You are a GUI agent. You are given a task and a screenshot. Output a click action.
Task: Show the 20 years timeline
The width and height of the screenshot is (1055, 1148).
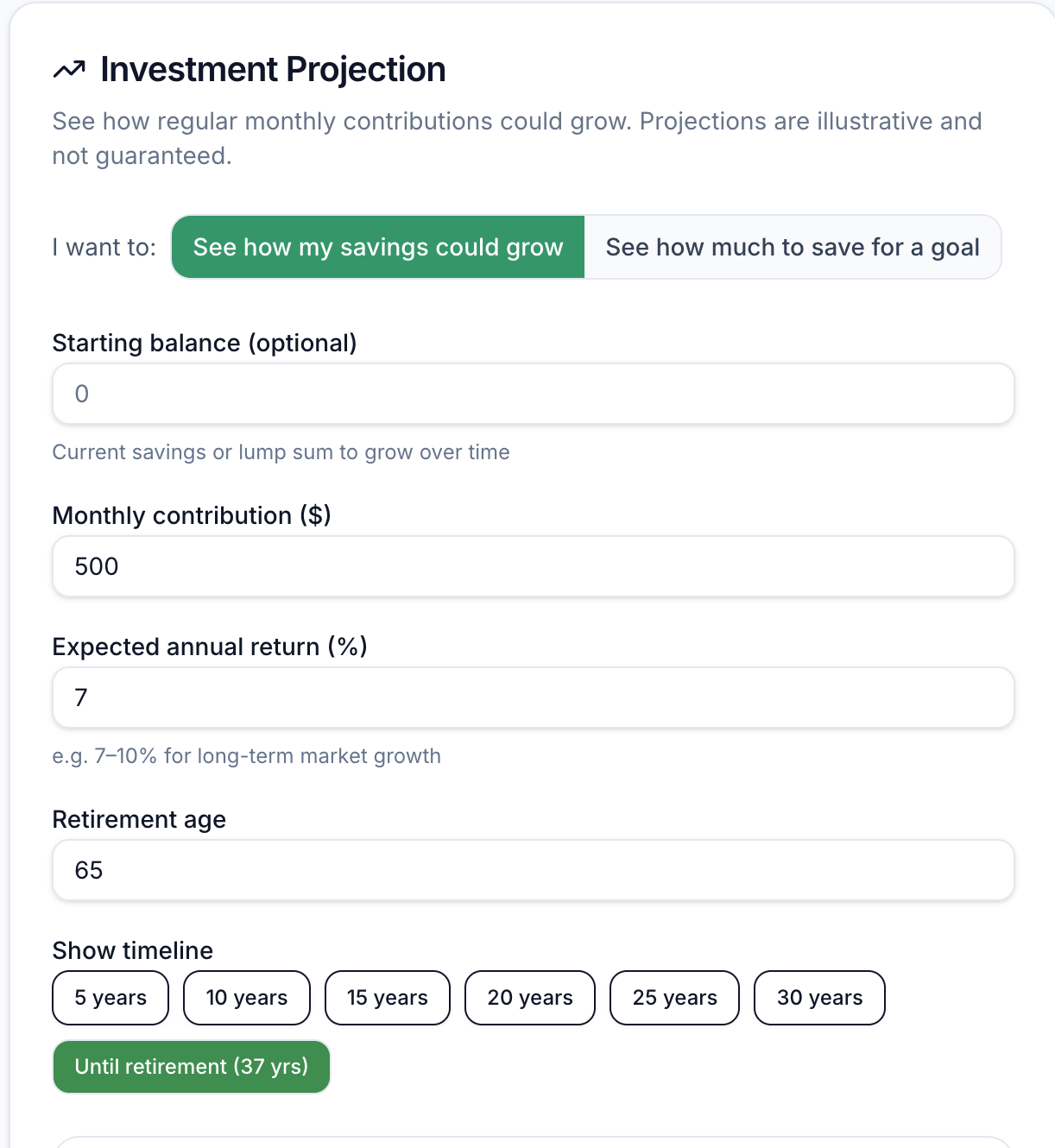pyautogui.click(x=529, y=999)
